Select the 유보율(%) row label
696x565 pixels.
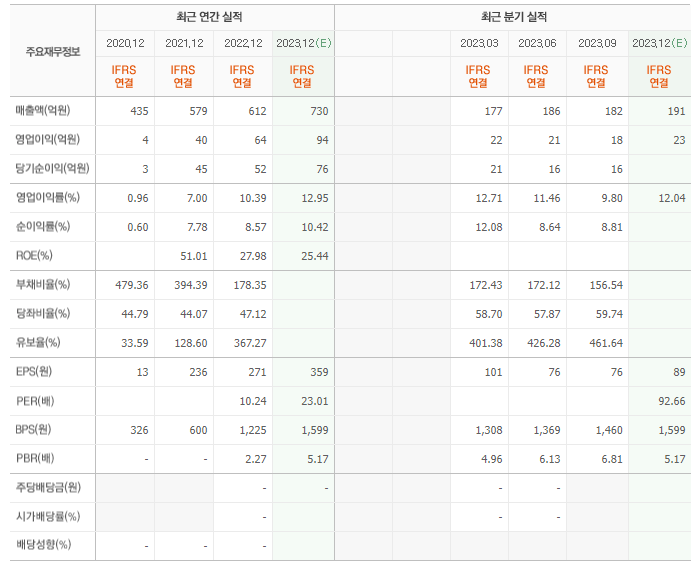[38, 342]
